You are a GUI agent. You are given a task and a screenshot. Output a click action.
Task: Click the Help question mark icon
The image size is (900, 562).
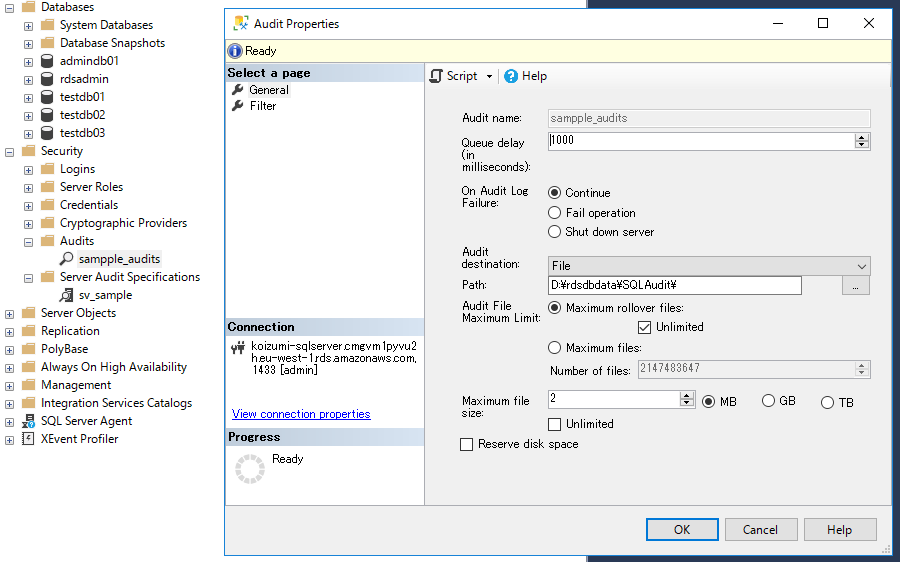(x=511, y=76)
